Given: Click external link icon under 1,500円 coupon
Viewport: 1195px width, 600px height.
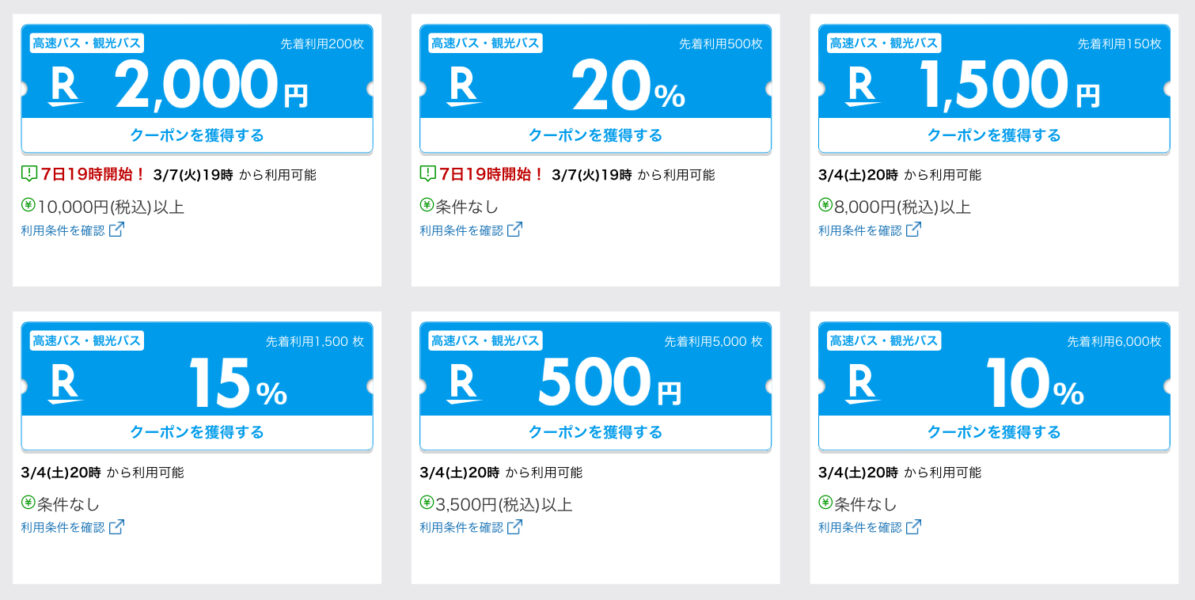Looking at the screenshot, I should [x=914, y=229].
